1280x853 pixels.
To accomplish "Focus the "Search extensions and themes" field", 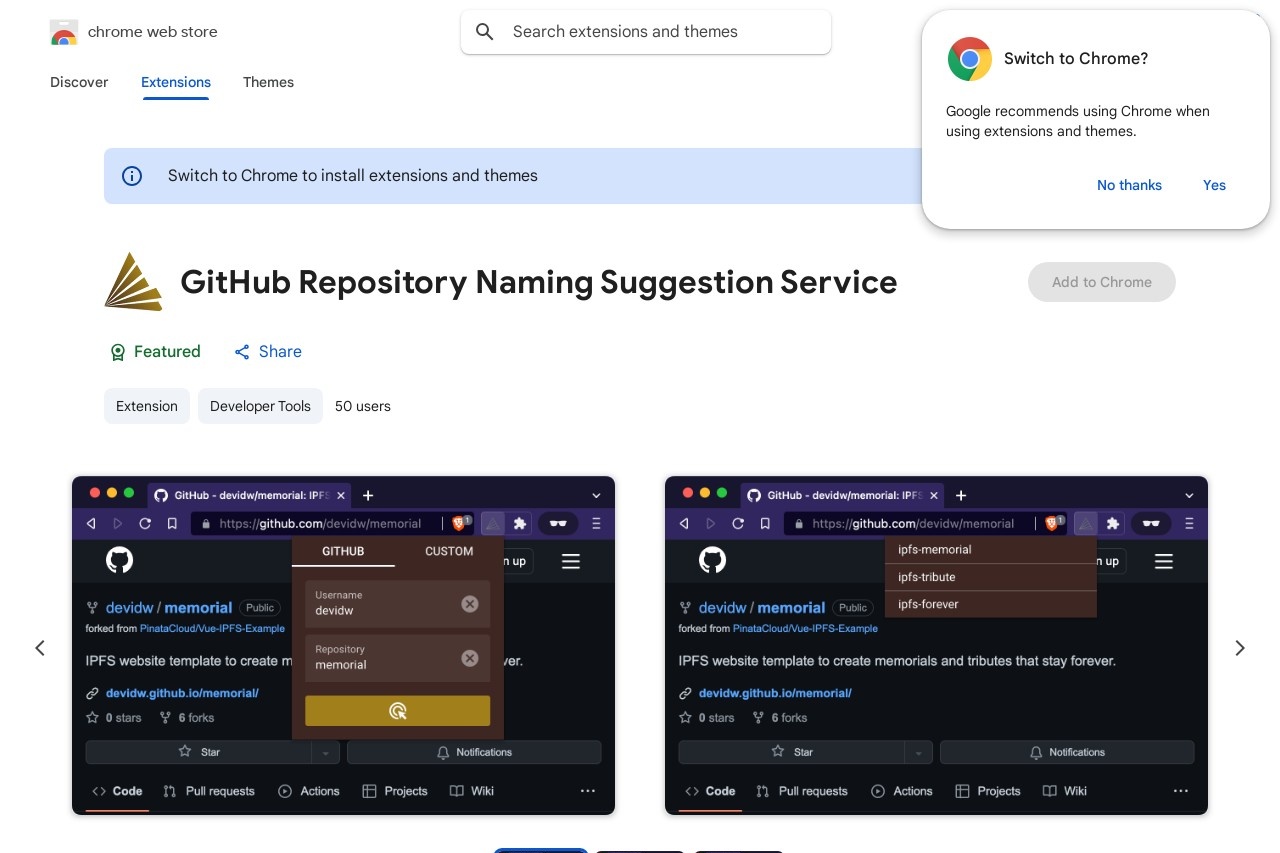I will pos(646,32).
